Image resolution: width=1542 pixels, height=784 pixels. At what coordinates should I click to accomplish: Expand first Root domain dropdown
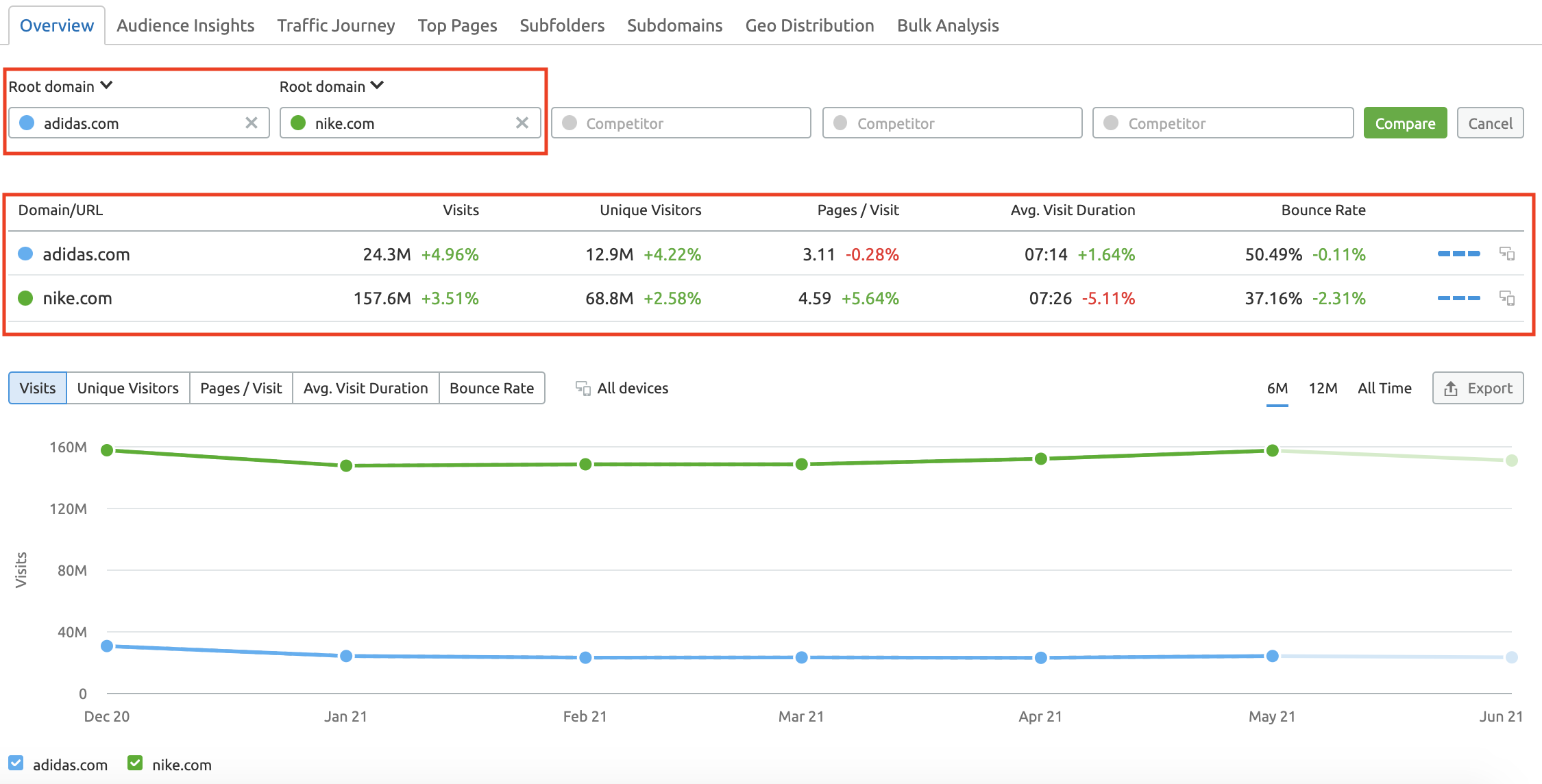coord(60,86)
